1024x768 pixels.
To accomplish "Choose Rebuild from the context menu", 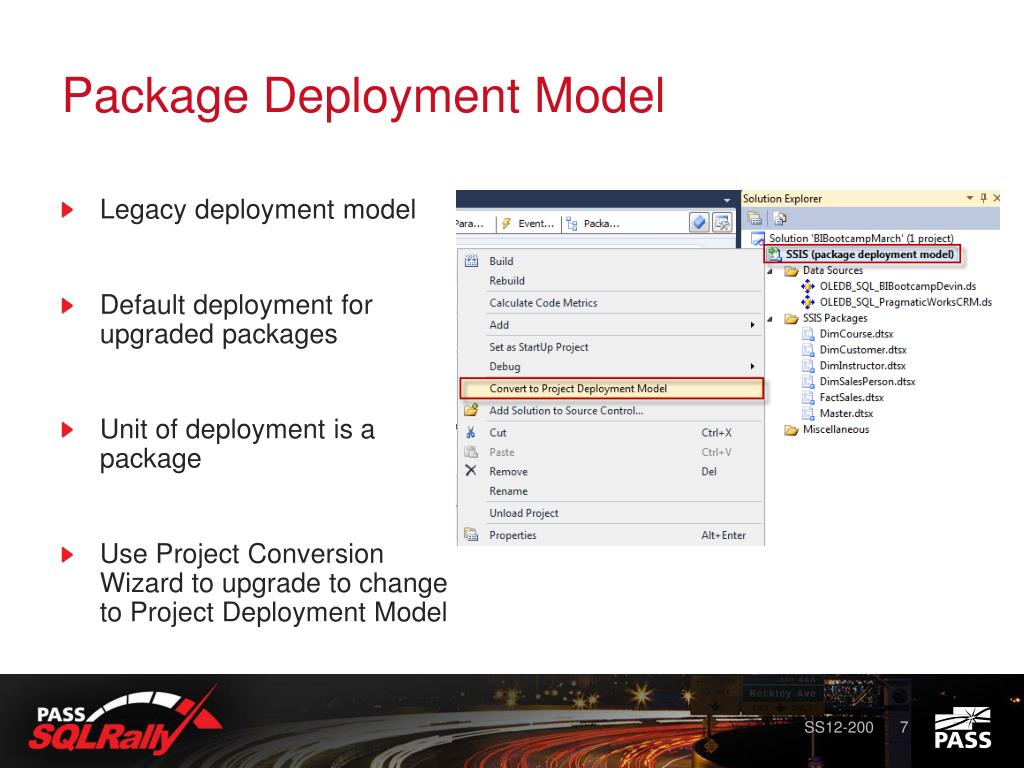I will [x=611, y=280].
